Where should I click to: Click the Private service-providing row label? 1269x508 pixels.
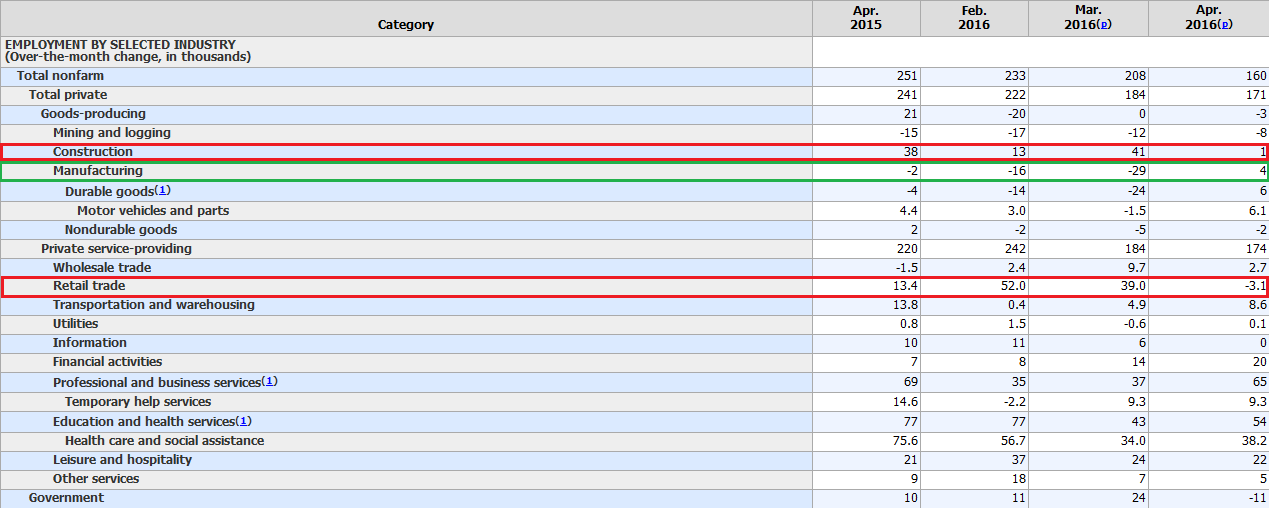pyautogui.click(x=116, y=248)
